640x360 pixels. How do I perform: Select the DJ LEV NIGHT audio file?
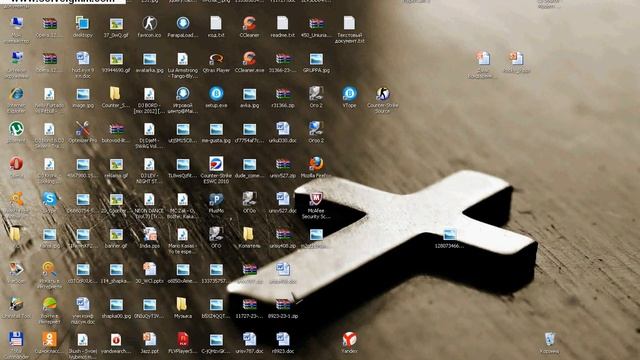149,164
